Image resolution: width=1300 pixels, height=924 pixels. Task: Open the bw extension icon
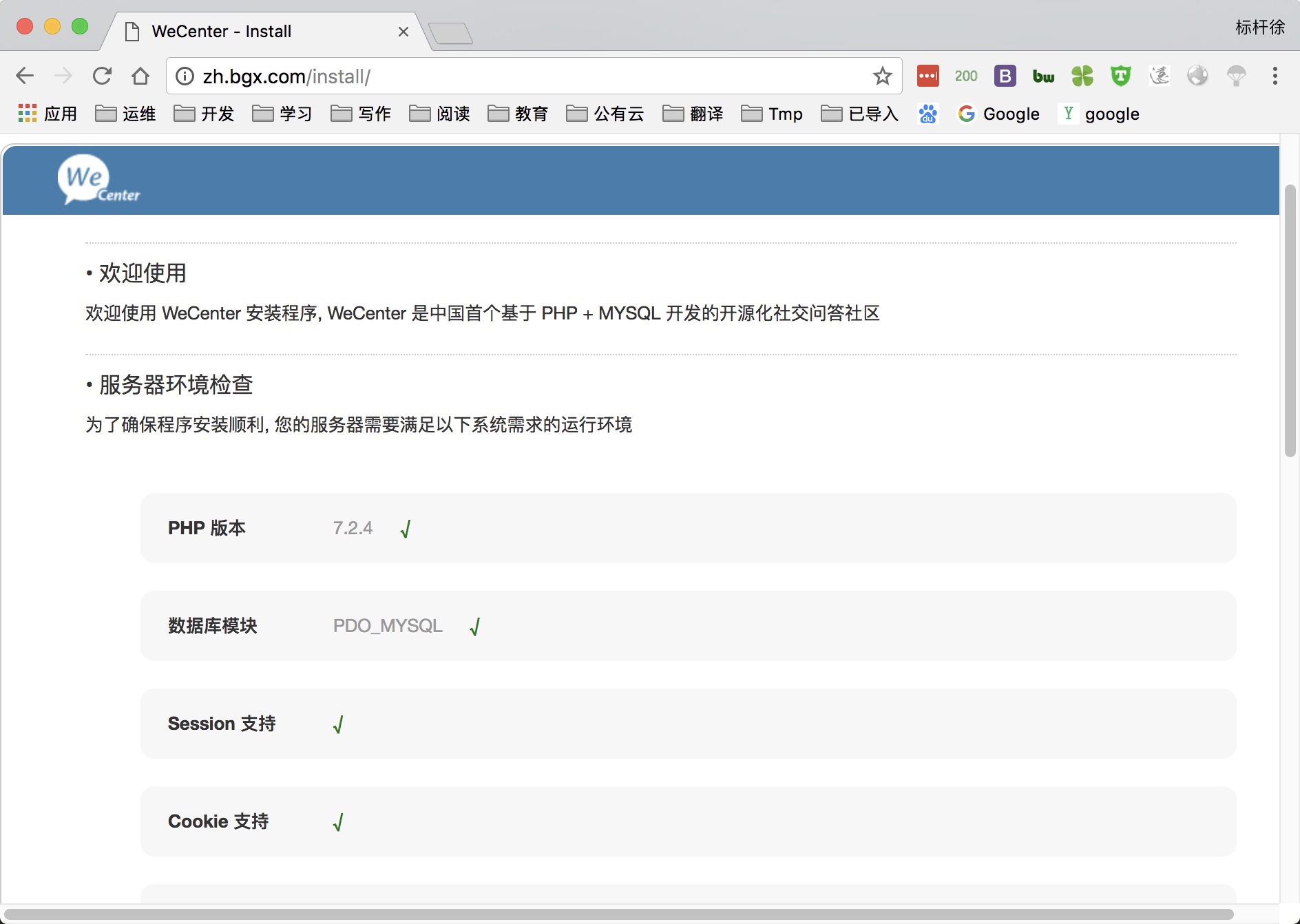click(1044, 76)
